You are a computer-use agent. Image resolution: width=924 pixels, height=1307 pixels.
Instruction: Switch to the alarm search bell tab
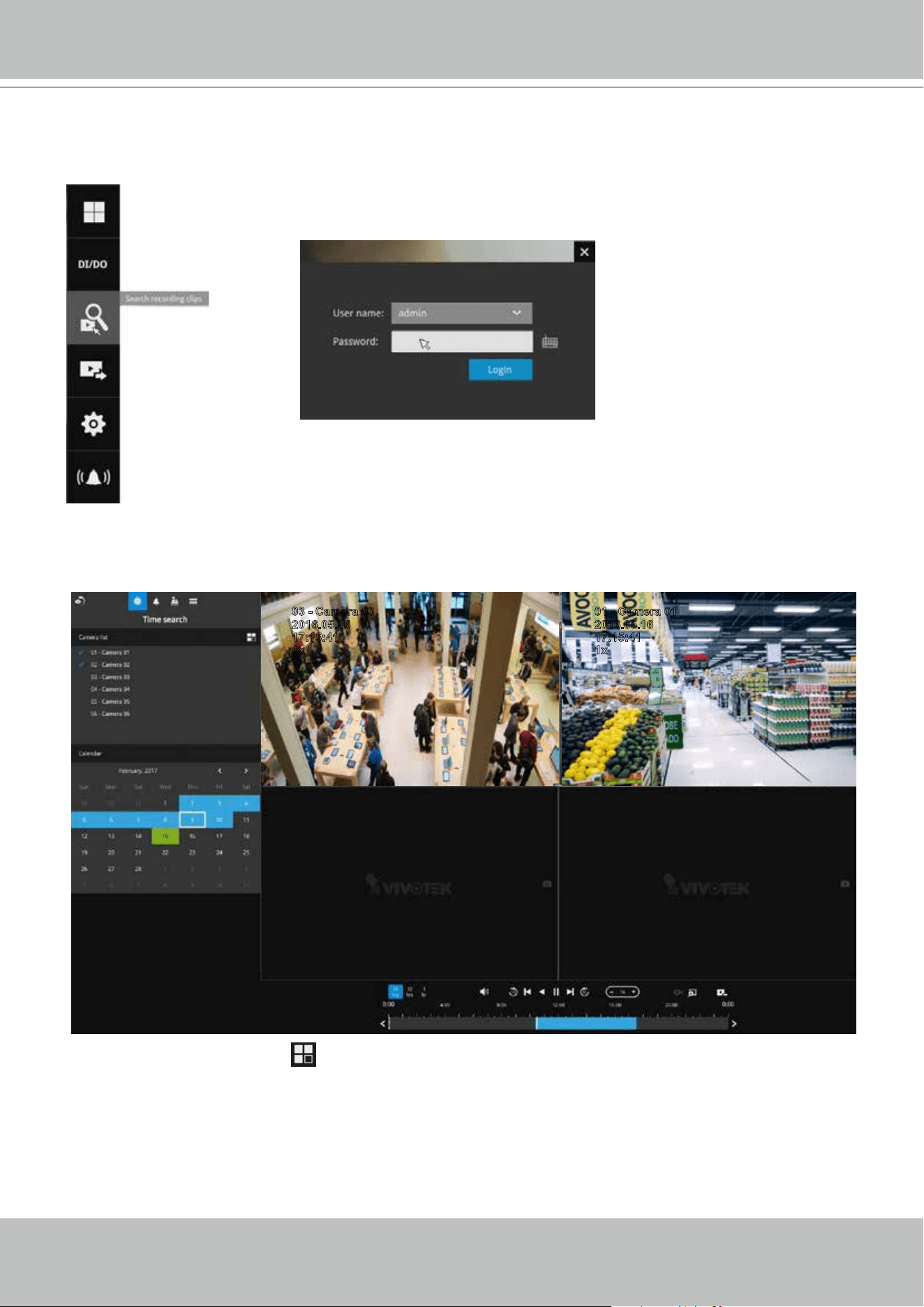pos(156,601)
